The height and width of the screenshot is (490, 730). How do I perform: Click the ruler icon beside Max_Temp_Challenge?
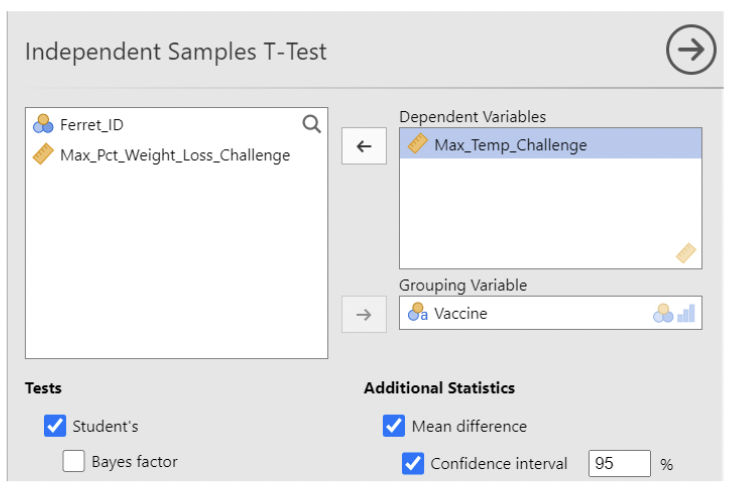[417, 145]
